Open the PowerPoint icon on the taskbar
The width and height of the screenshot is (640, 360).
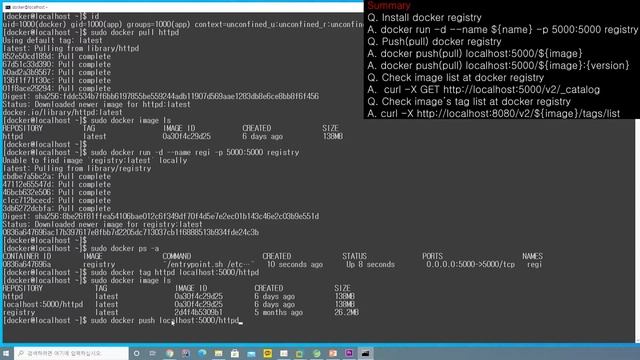click(333, 353)
